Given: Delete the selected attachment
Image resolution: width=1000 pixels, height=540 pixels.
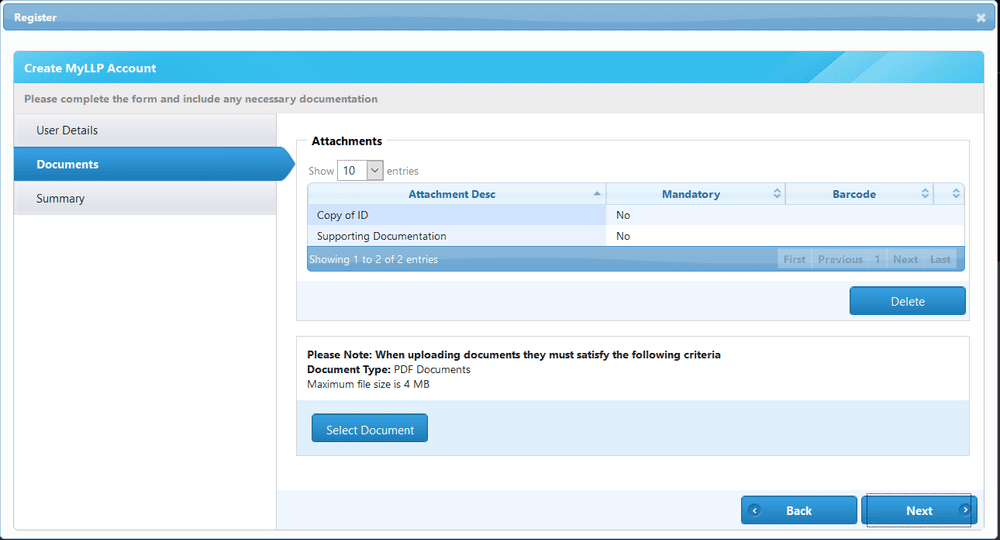Looking at the screenshot, I should tap(907, 301).
